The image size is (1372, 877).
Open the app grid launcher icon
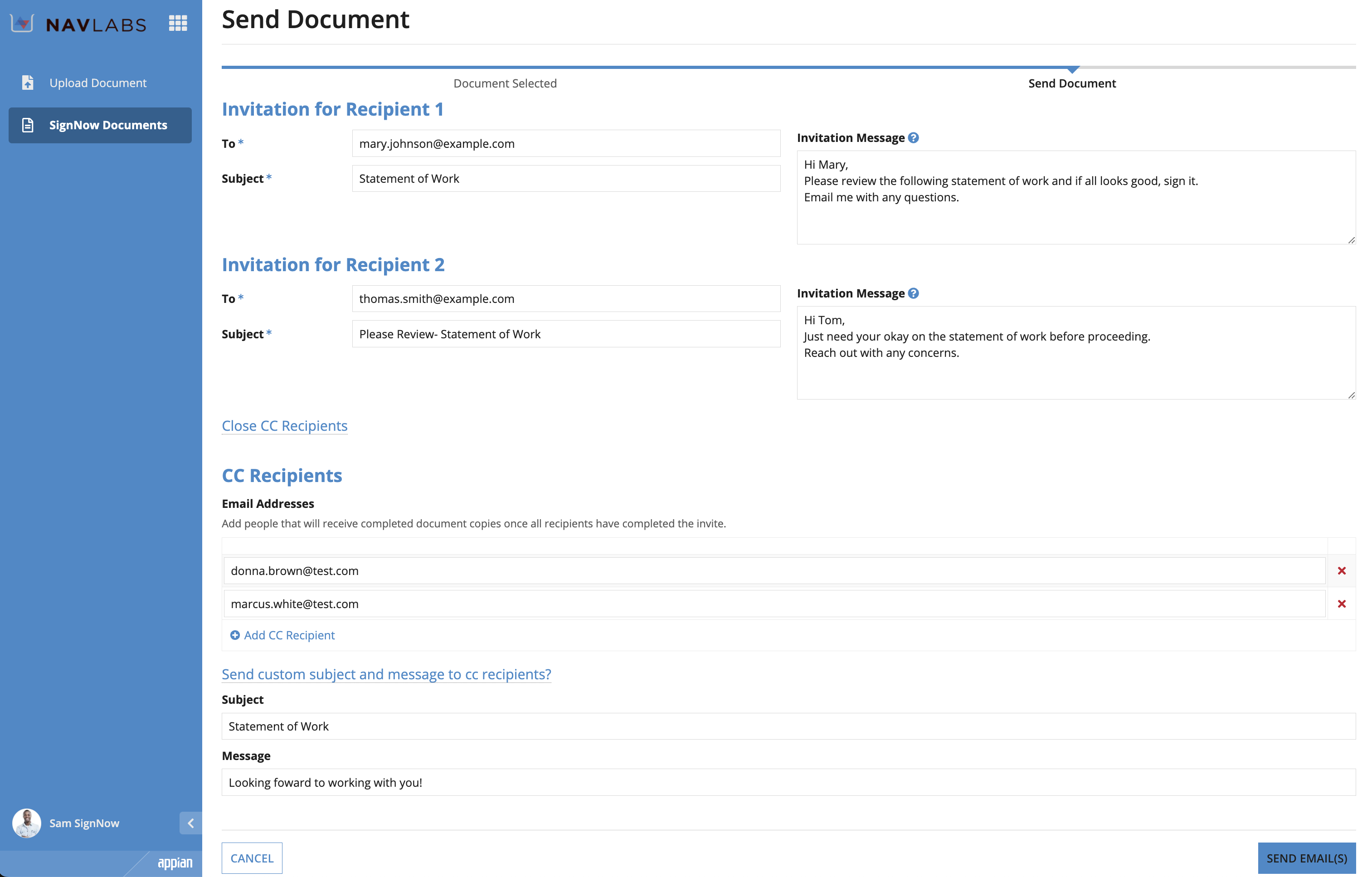[178, 24]
